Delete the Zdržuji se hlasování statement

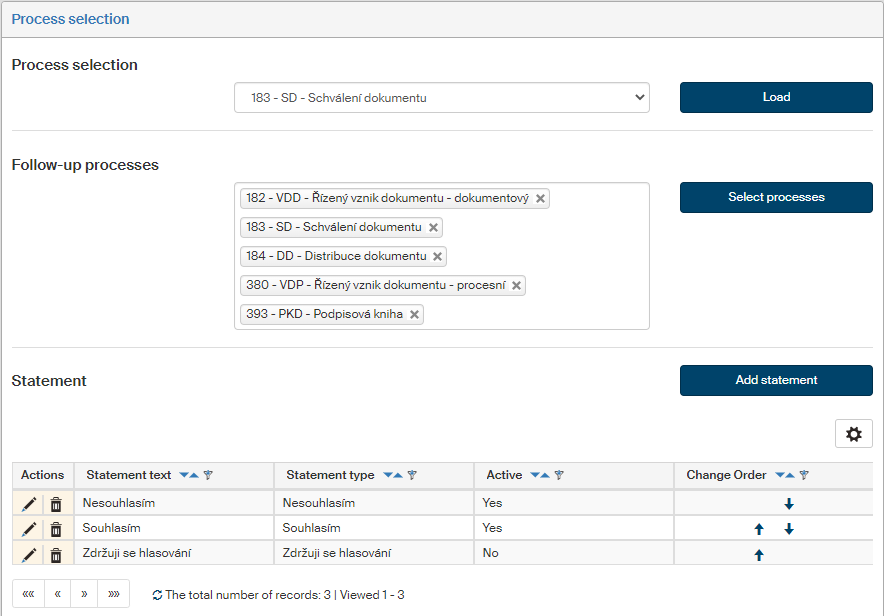coord(56,554)
